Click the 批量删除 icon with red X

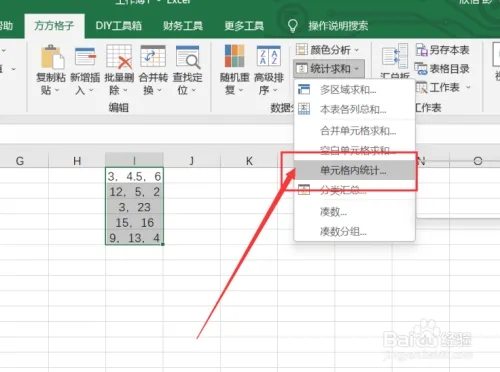[x=119, y=57]
